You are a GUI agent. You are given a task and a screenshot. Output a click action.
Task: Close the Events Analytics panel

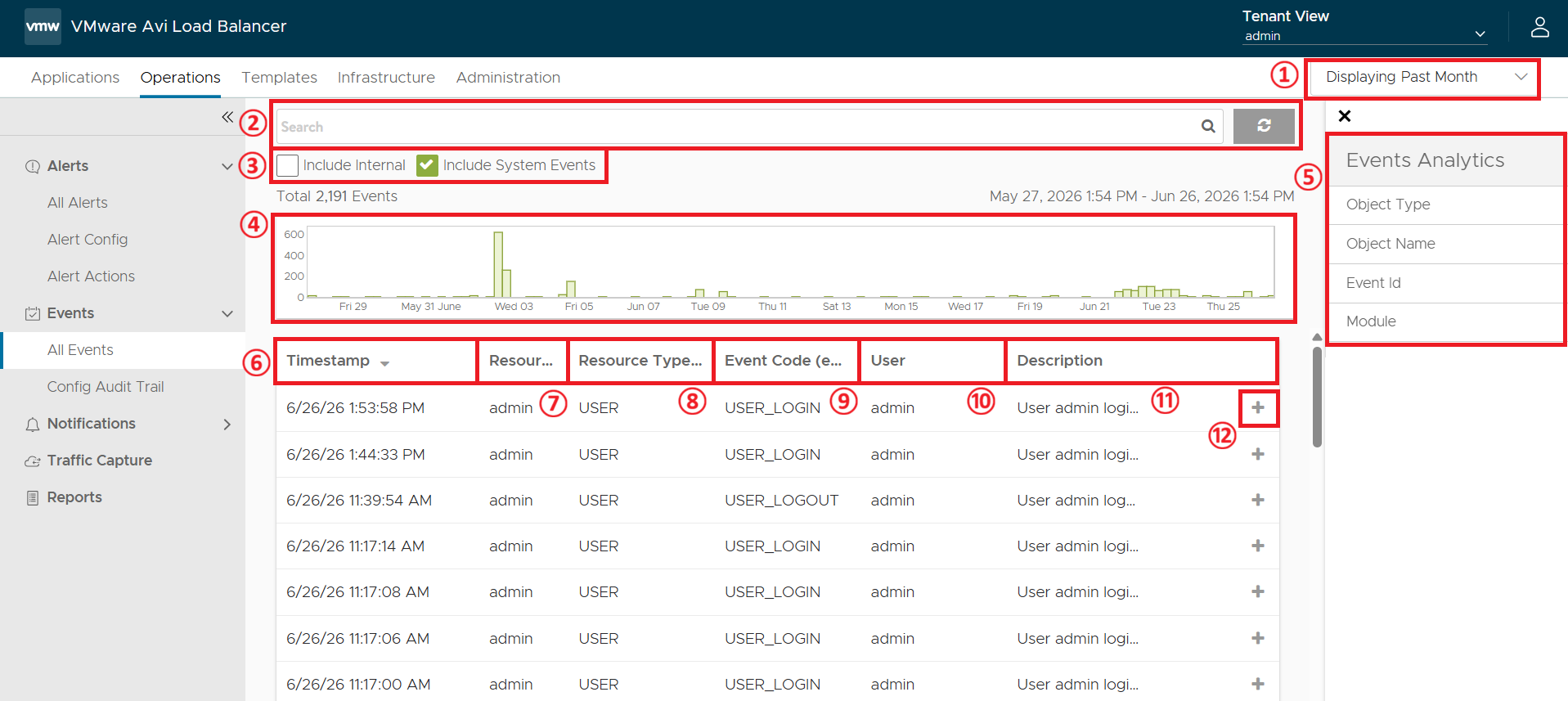(1345, 116)
